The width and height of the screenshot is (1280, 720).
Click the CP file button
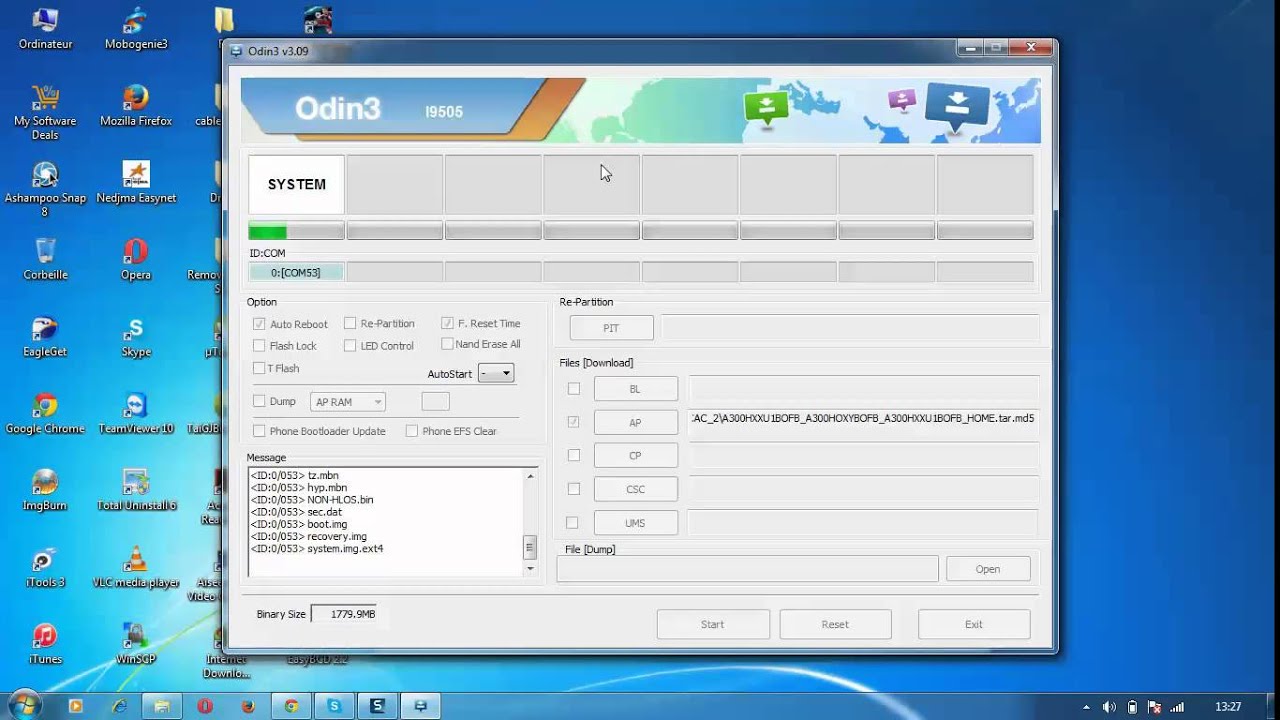(x=635, y=456)
